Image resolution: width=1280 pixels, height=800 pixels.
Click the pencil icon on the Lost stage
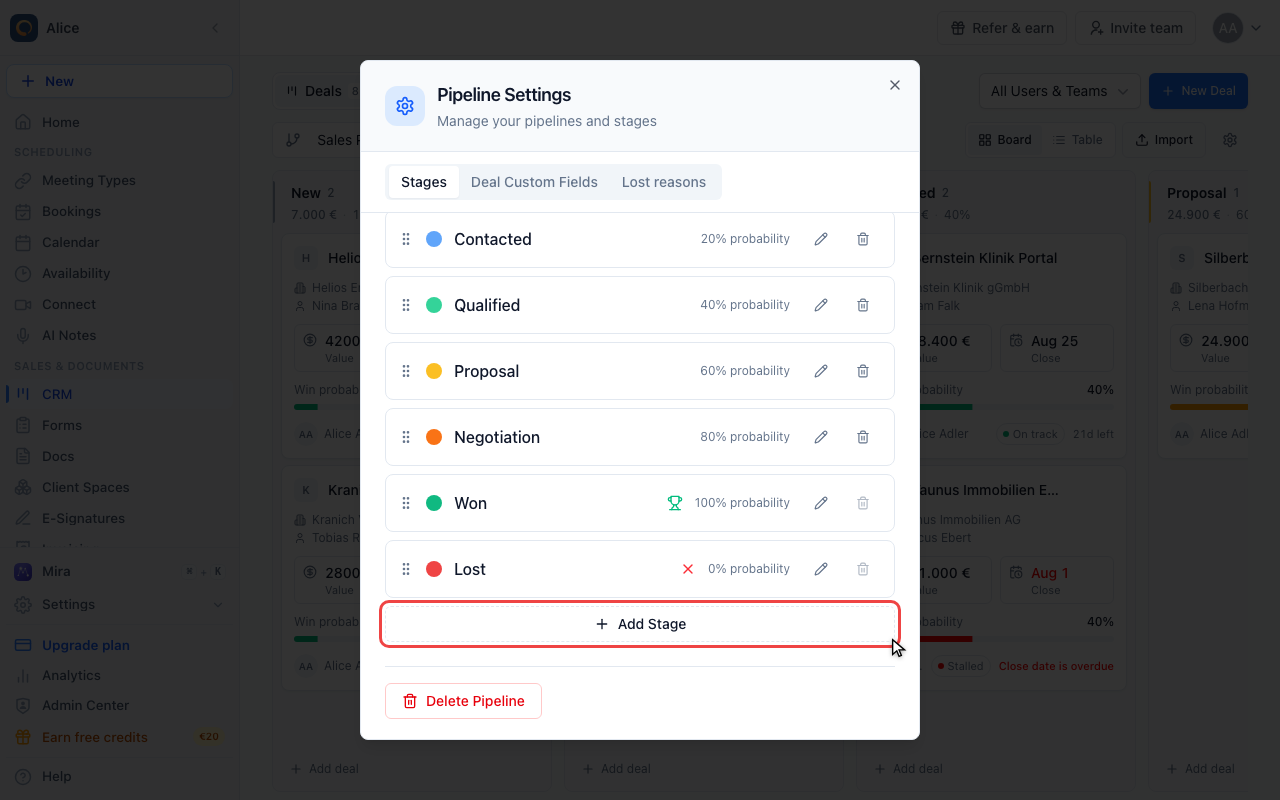821,569
